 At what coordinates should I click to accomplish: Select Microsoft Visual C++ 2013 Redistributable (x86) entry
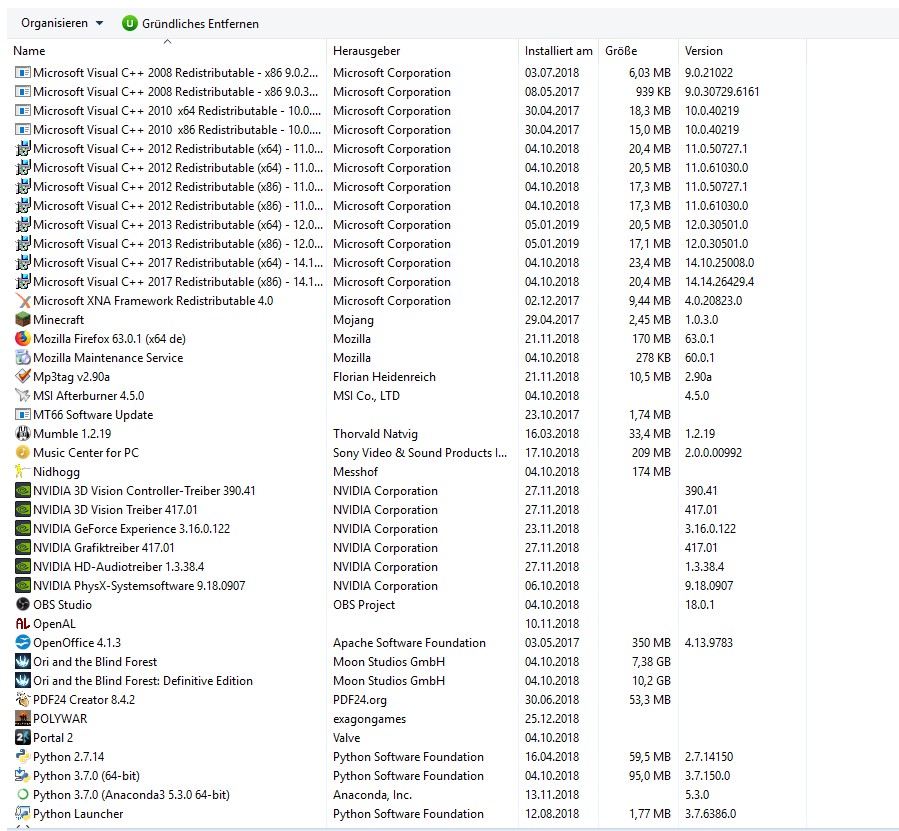178,244
